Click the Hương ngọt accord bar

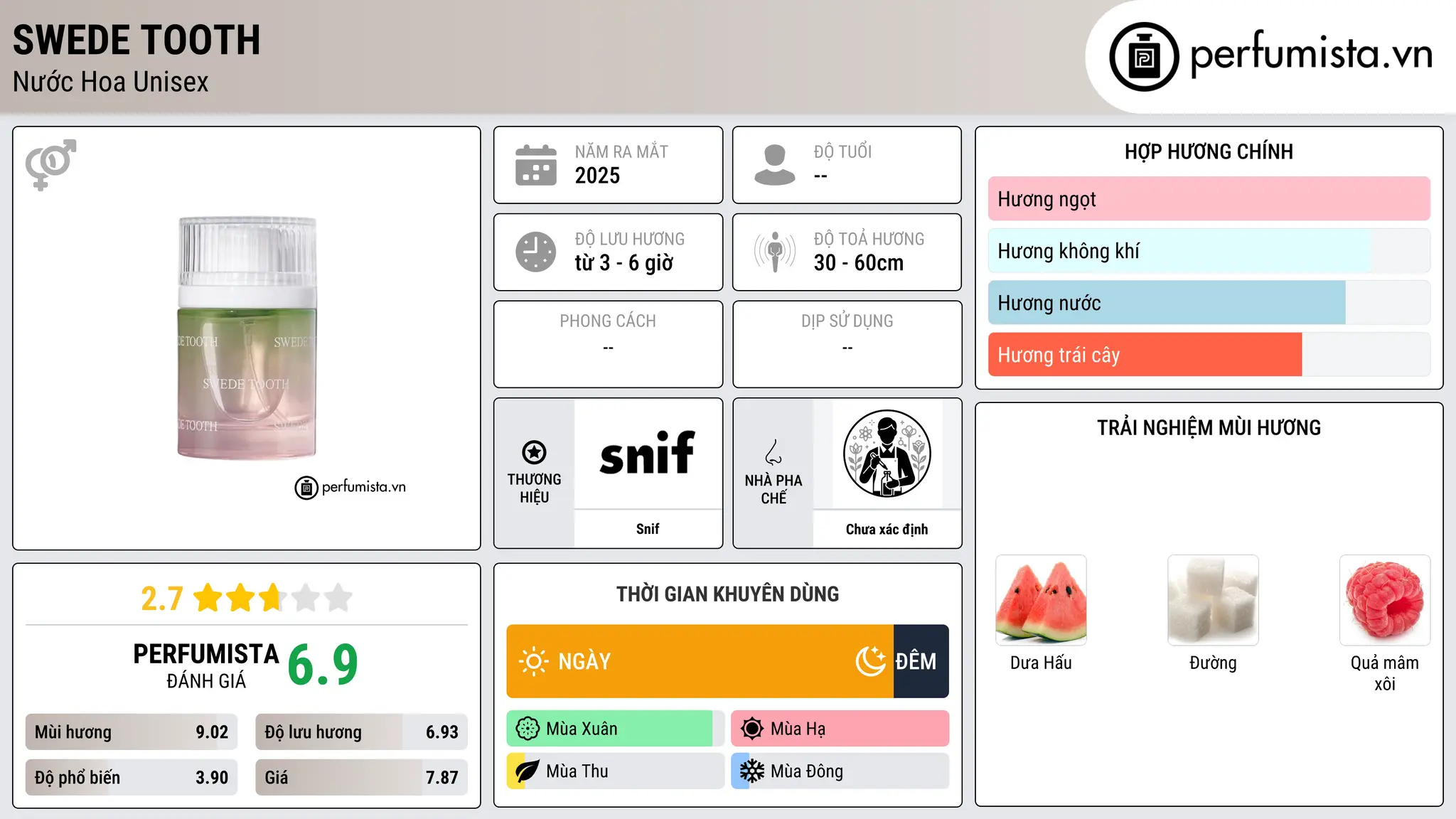[x=1209, y=199]
